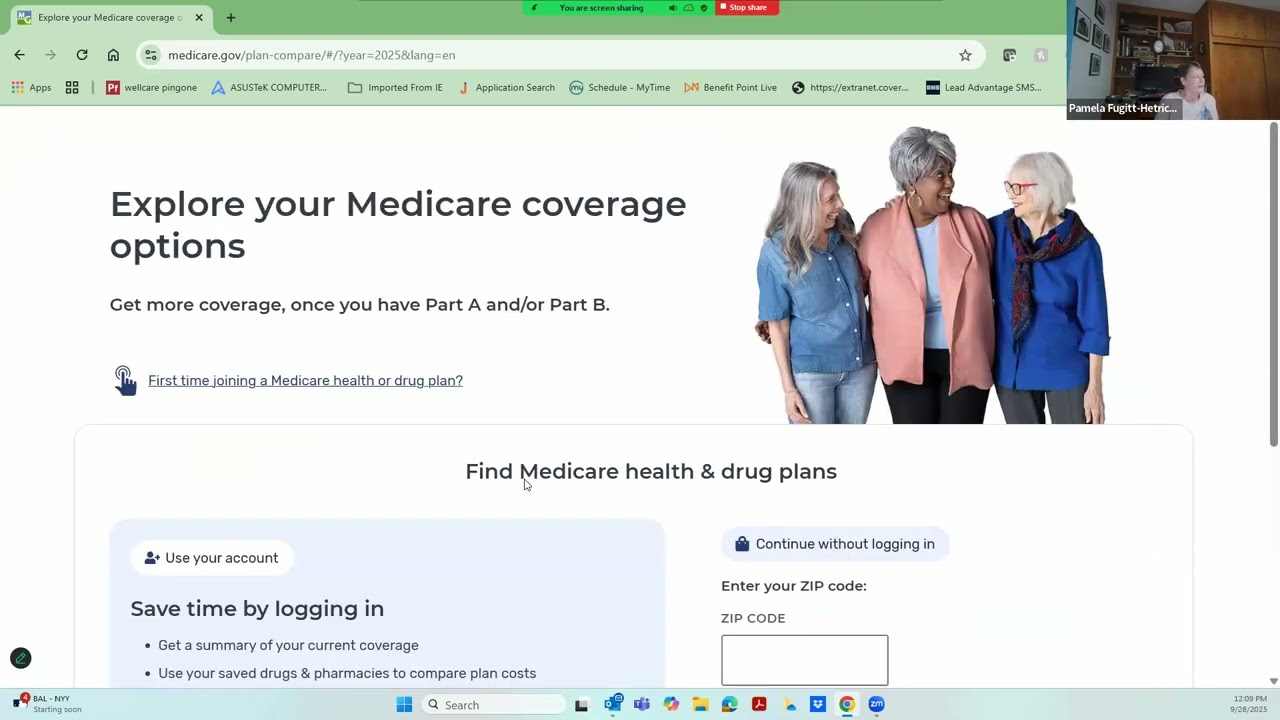Open a new browser tab

231,17
